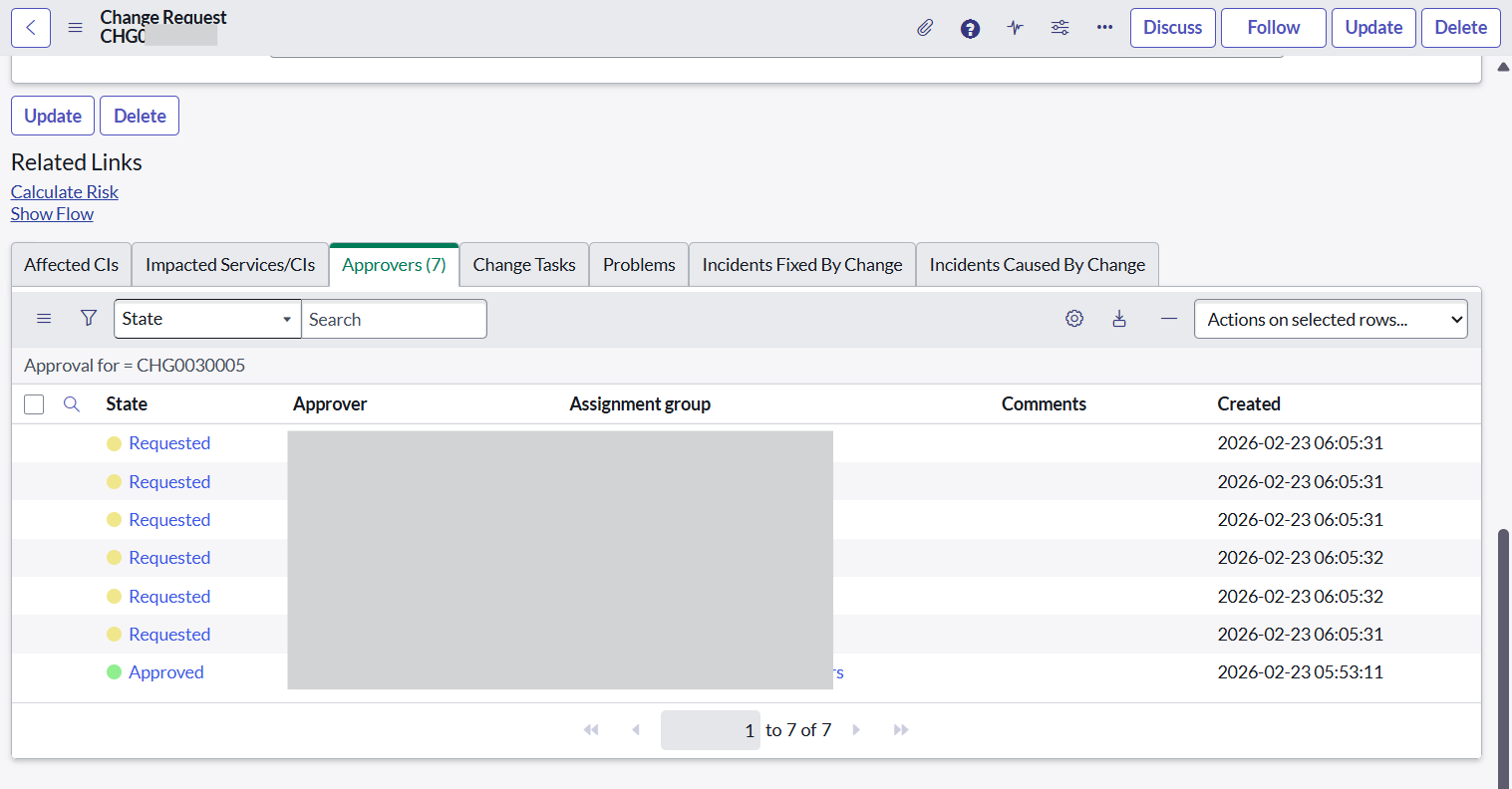Collapse the related list with minus icon
The width and height of the screenshot is (1512, 789).
[x=1169, y=319]
